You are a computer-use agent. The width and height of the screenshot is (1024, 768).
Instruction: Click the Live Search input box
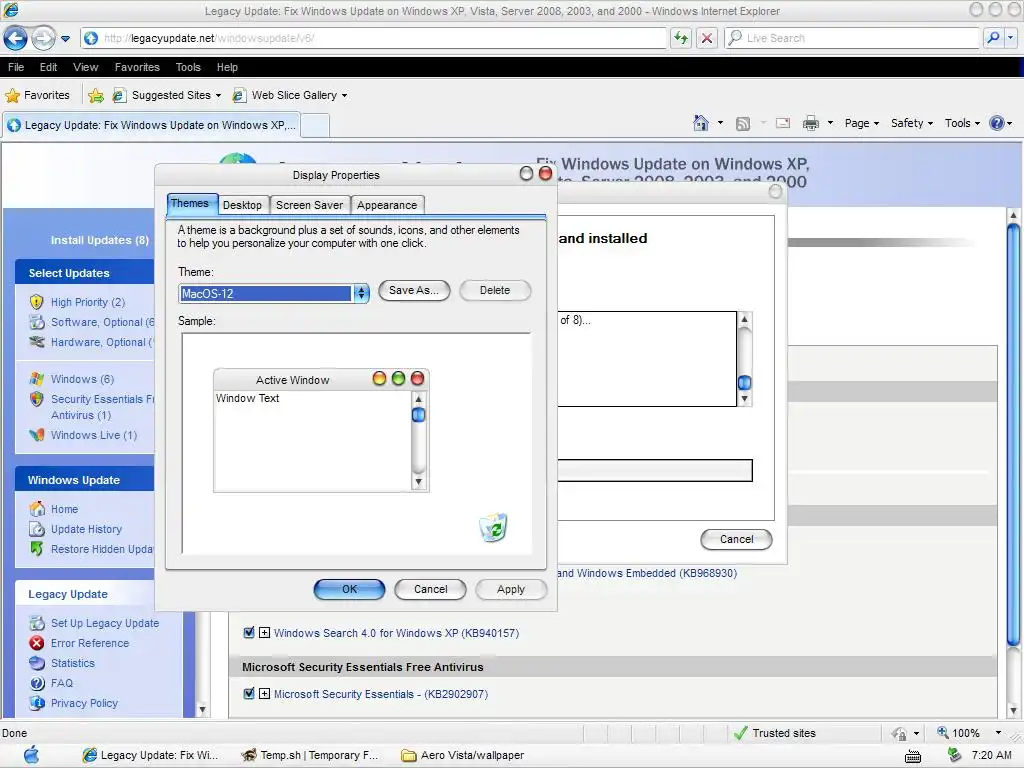click(x=852, y=38)
